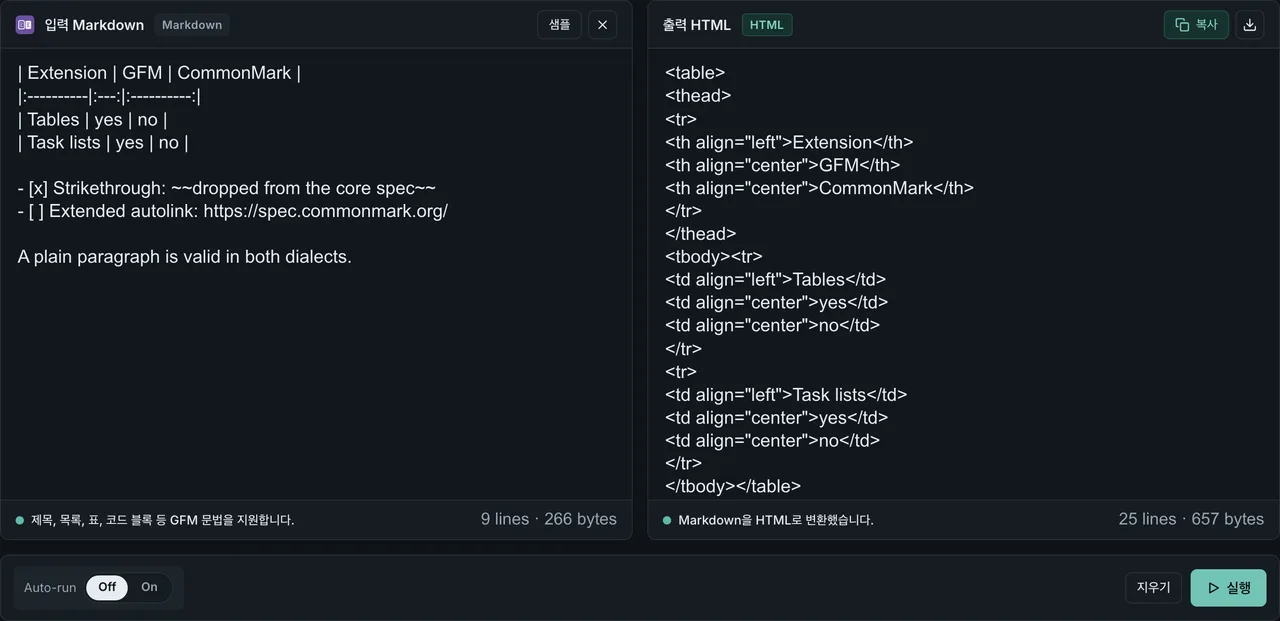Download the HTML output via download icon

(1249, 25)
